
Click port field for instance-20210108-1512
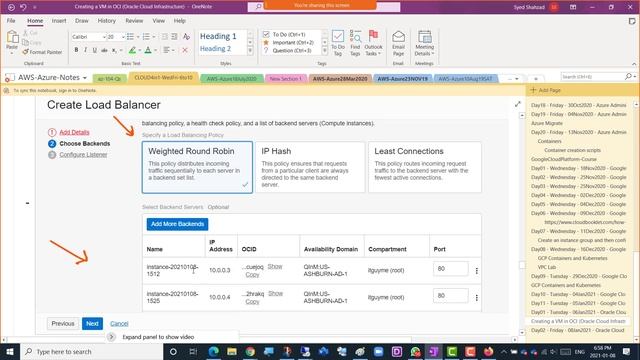pyautogui.click(x=451, y=269)
